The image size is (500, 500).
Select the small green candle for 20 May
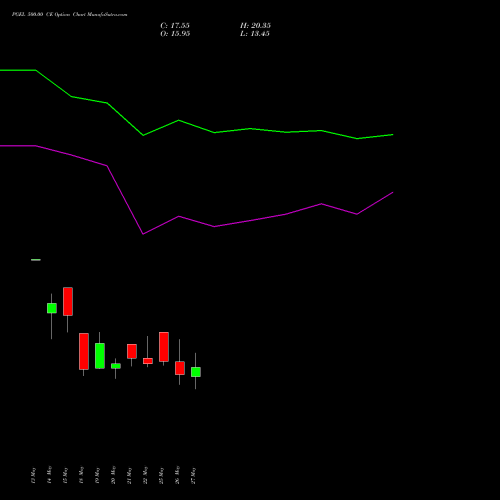click(116, 366)
